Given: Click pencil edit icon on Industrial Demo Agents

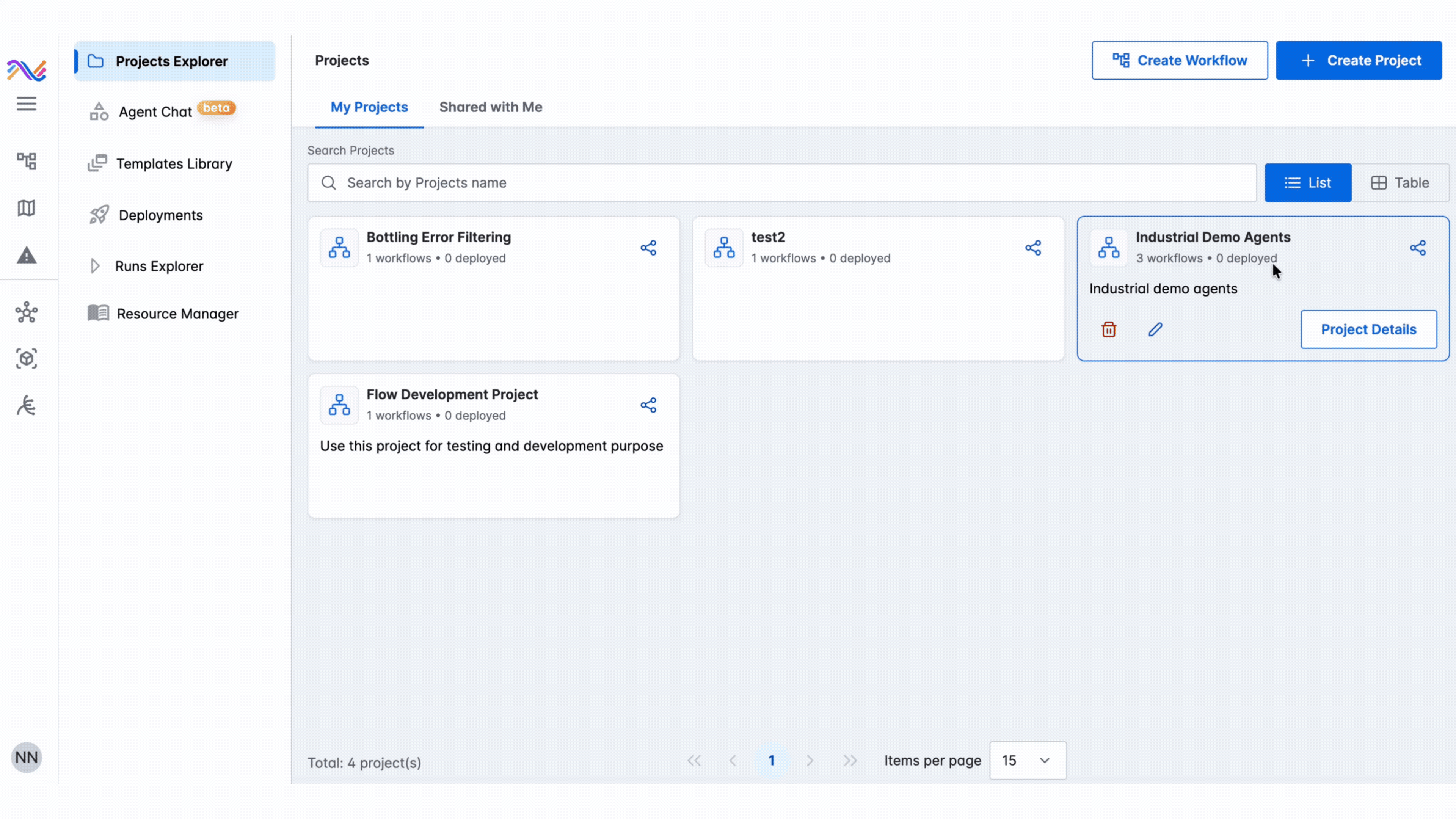Looking at the screenshot, I should [1155, 329].
